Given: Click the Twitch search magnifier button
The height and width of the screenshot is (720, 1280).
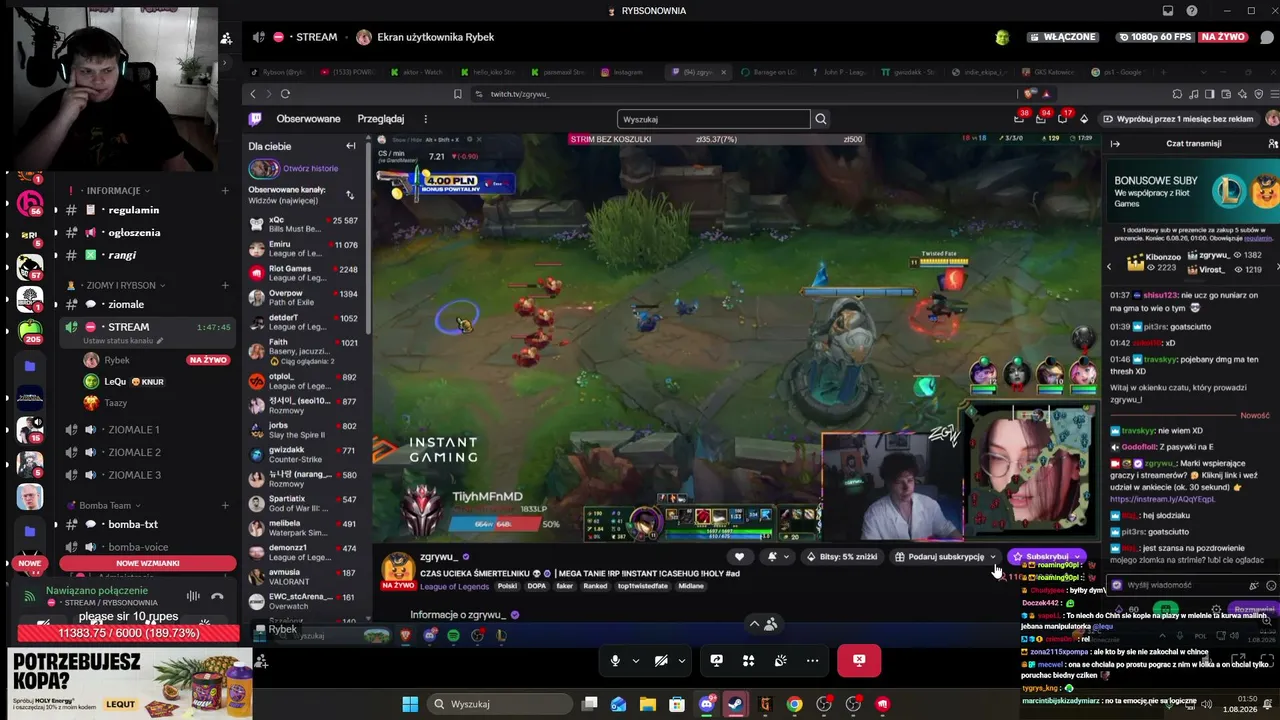Looking at the screenshot, I should [821, 119].
